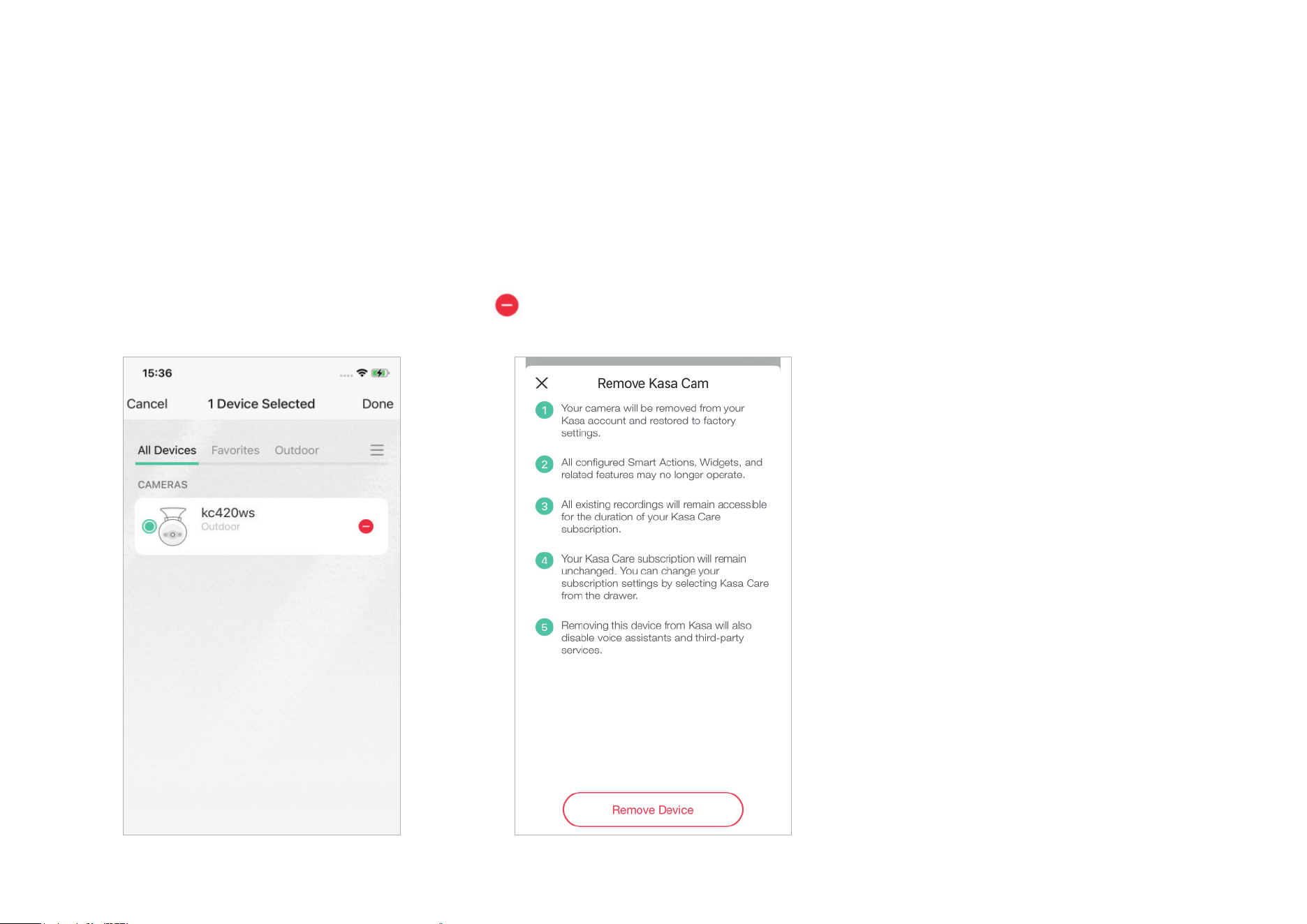1307x924 pixels.
Task: Click the red minus icon above the screenshots
Action: tap(507, 305)
